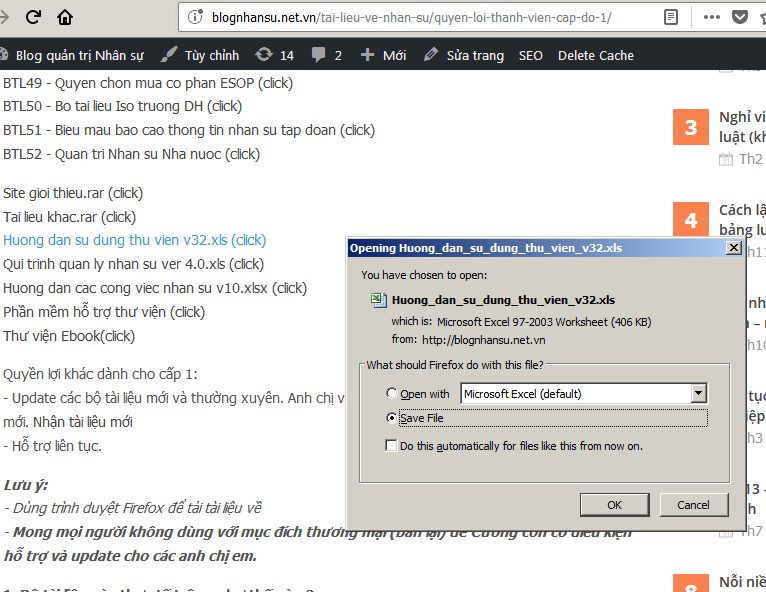Open Qui trinh quan ly nhan su link
This screenshot has height=592, width=766.
pos(133,264)
